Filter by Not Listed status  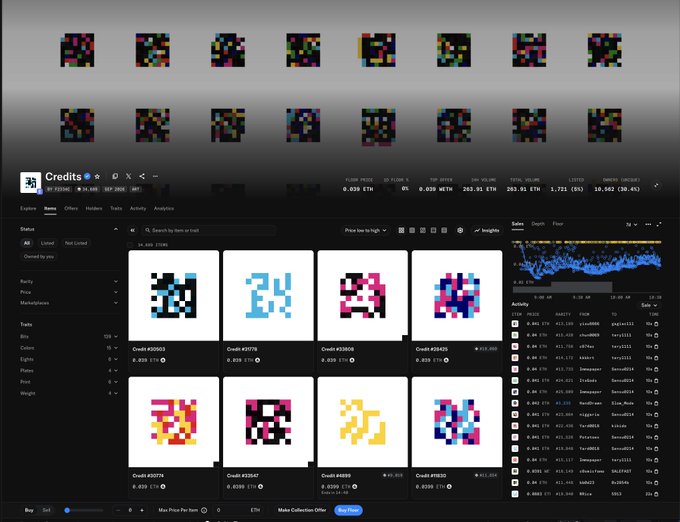[x=76, y=243]
